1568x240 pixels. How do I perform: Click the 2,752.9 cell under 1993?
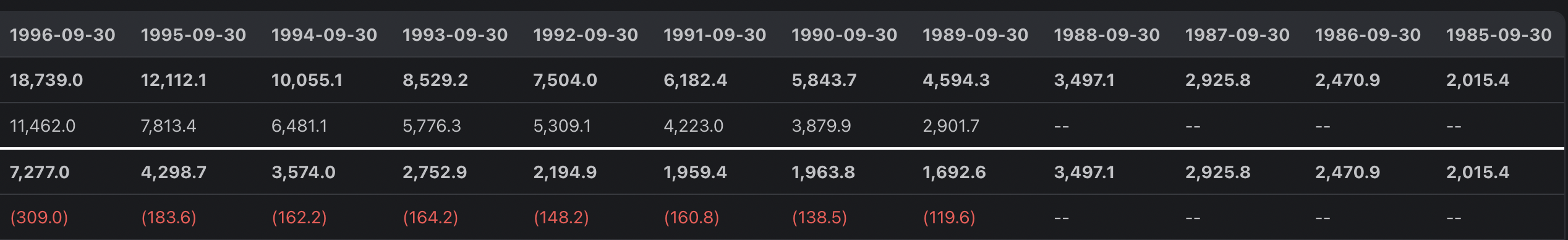click(435, 172)
